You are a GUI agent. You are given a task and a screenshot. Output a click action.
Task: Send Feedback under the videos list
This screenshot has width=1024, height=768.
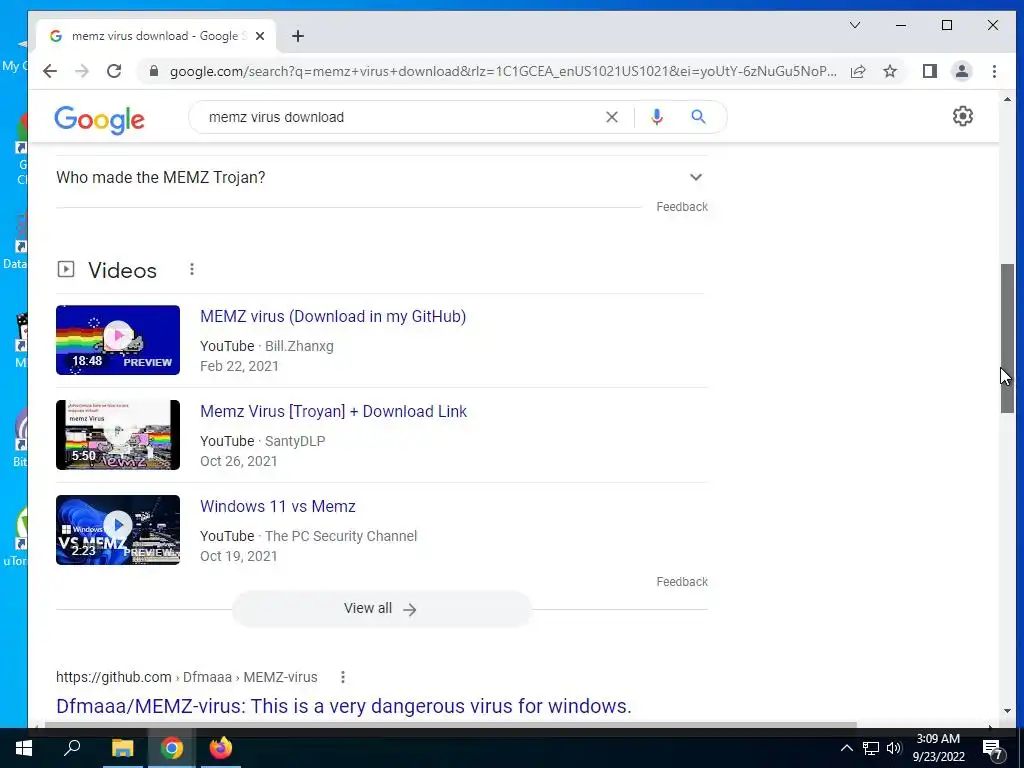click(682, 581)
